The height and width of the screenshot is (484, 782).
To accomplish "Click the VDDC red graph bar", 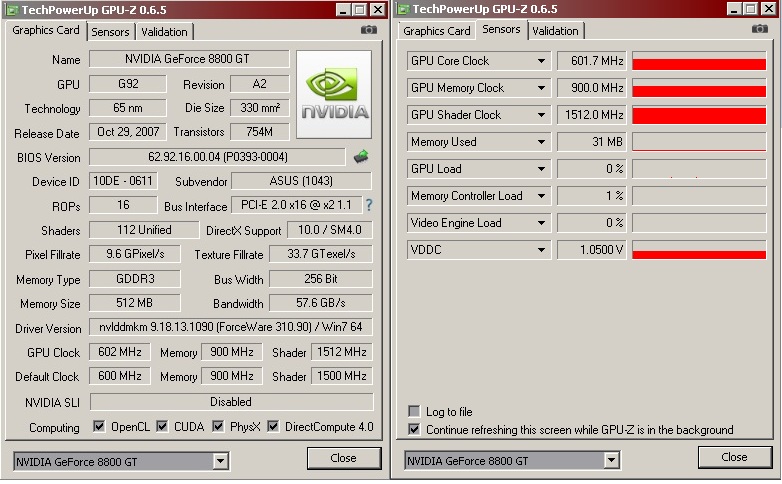I will 699,255.
